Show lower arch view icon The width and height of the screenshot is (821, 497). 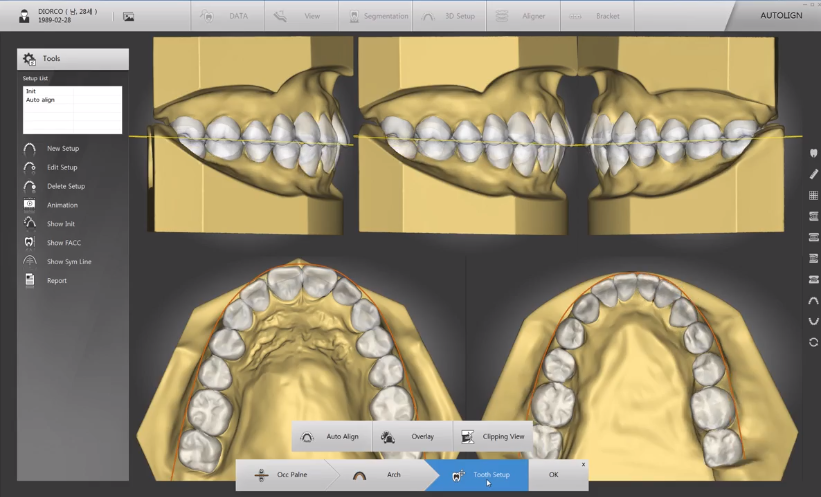(x=813, y=321)
